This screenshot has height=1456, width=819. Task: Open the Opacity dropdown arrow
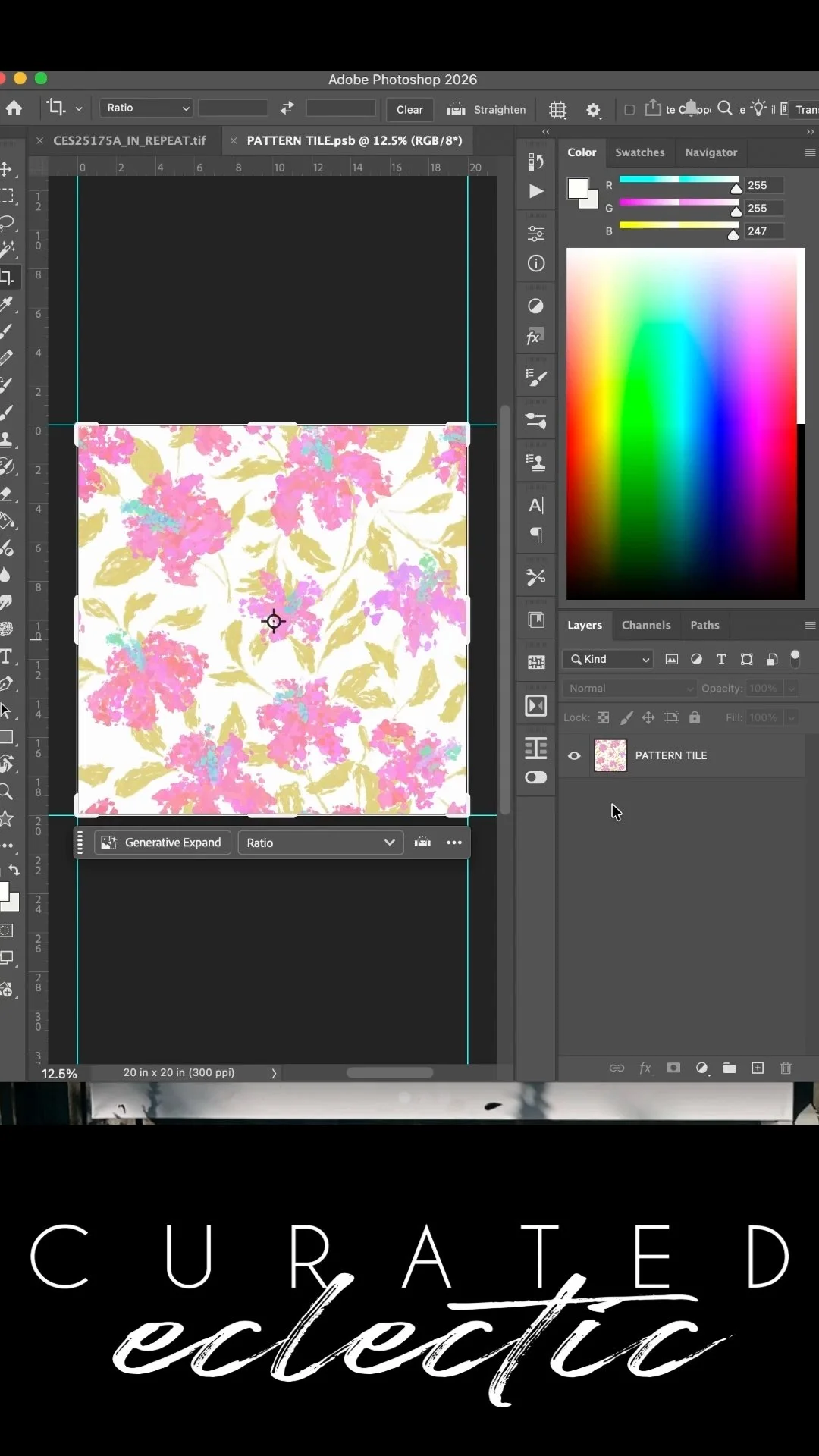point(792,689)
